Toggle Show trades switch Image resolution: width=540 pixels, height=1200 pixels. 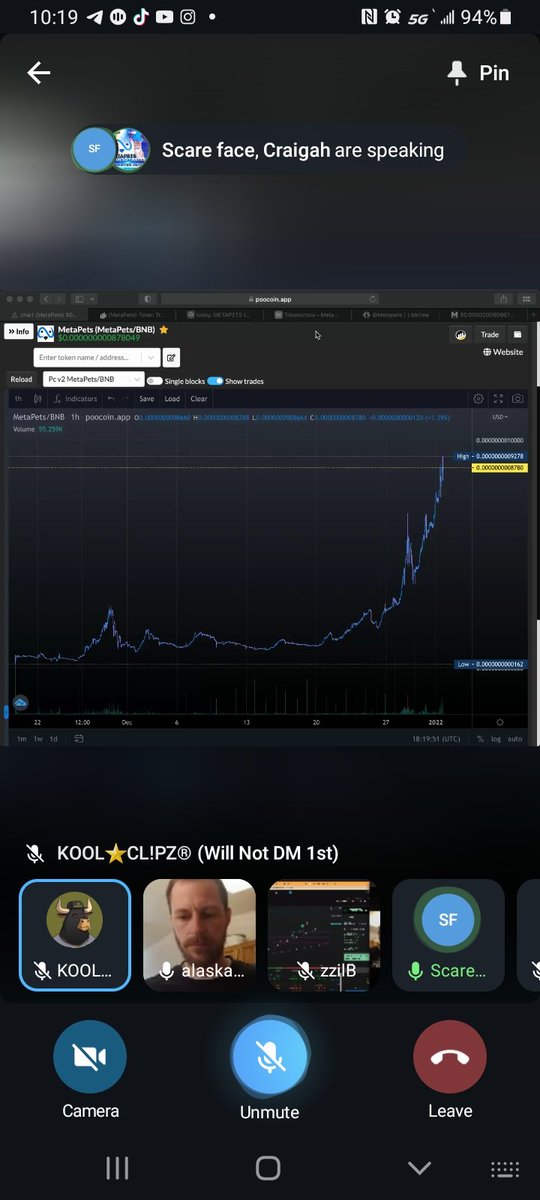(215, 381)
